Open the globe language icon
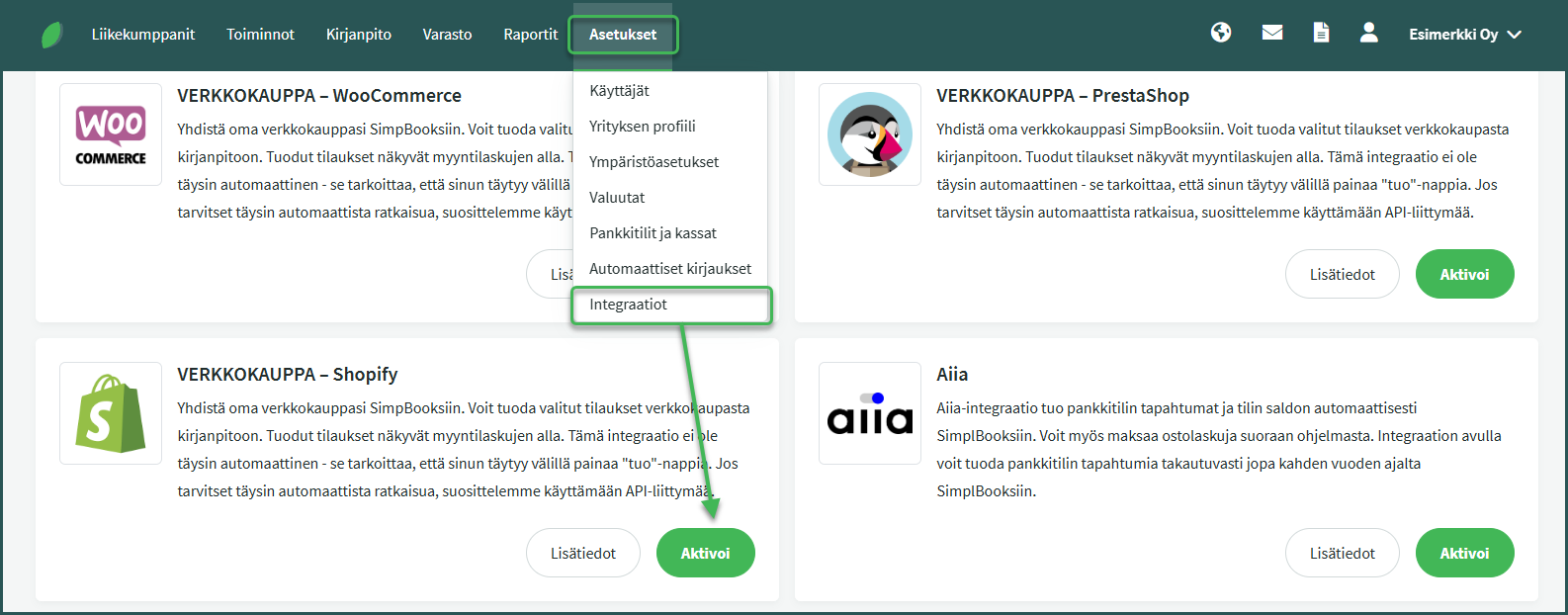Image resolution: width=1568 pixels, height=615 pixels. [x=1221, y=33]
